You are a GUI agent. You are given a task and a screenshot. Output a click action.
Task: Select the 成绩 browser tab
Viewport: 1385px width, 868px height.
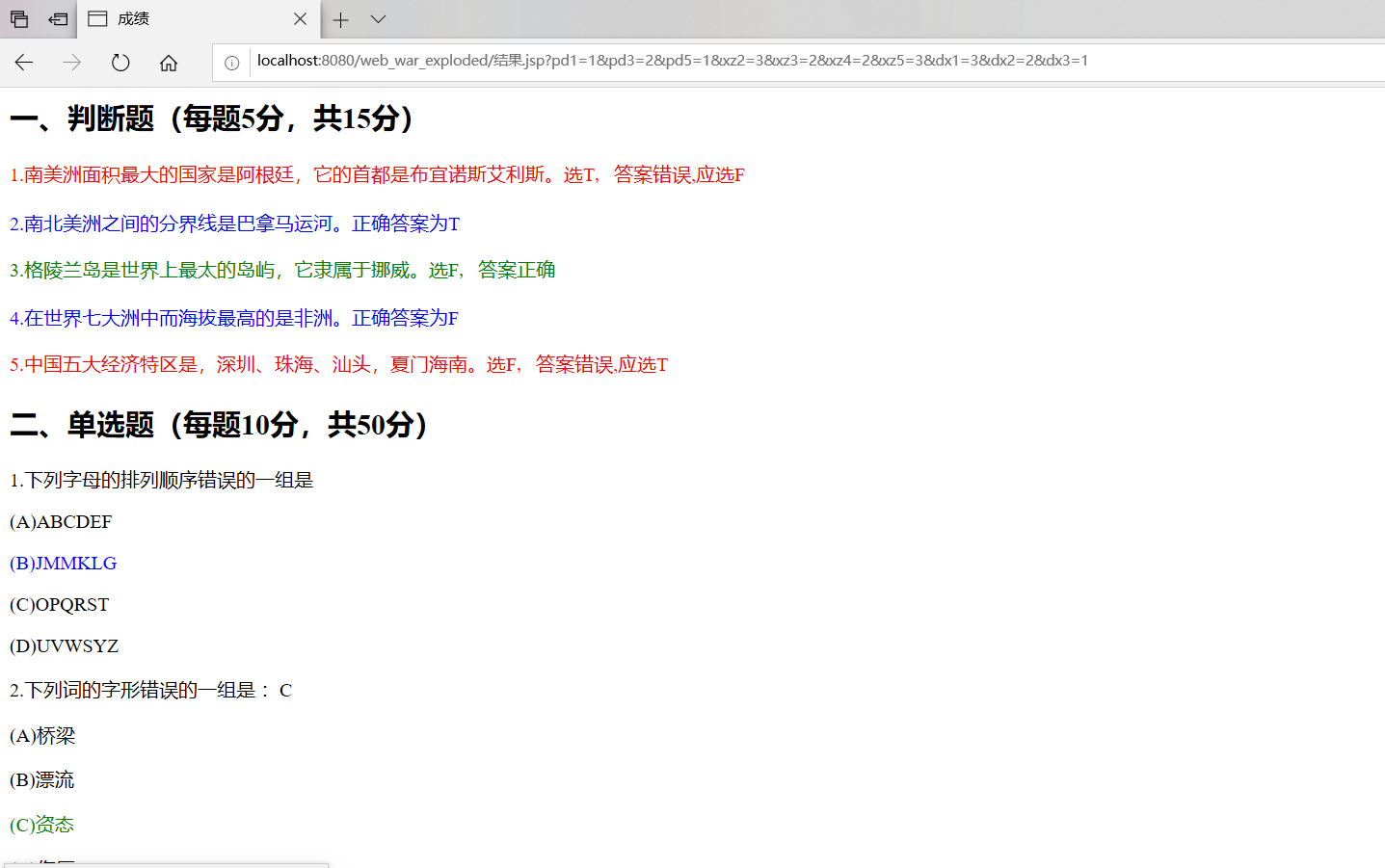[x=198, y=19]
